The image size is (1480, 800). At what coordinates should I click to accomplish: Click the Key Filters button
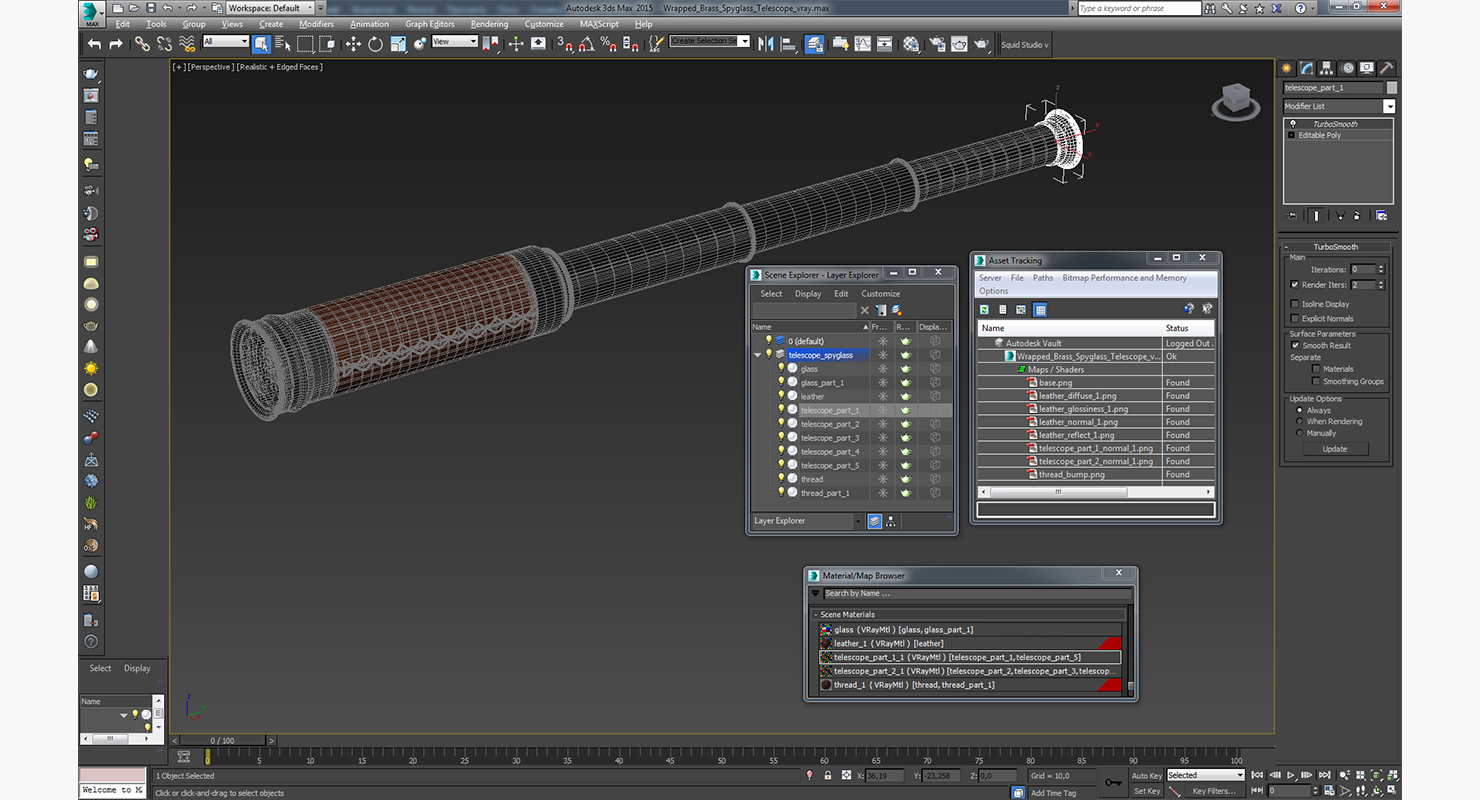click(x=1213, y=791)
